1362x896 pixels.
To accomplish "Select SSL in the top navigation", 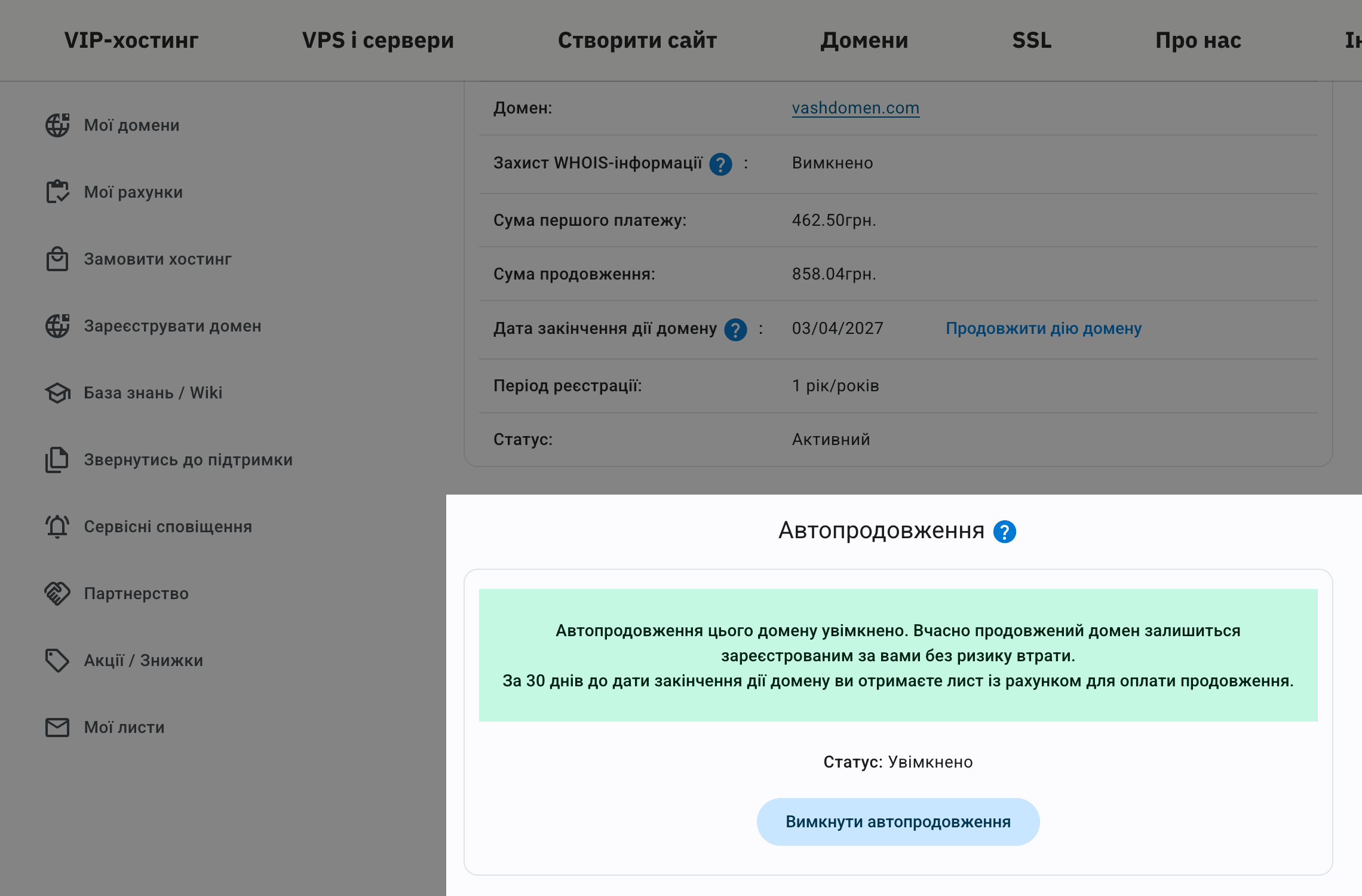I will [x=1032, y=40].
